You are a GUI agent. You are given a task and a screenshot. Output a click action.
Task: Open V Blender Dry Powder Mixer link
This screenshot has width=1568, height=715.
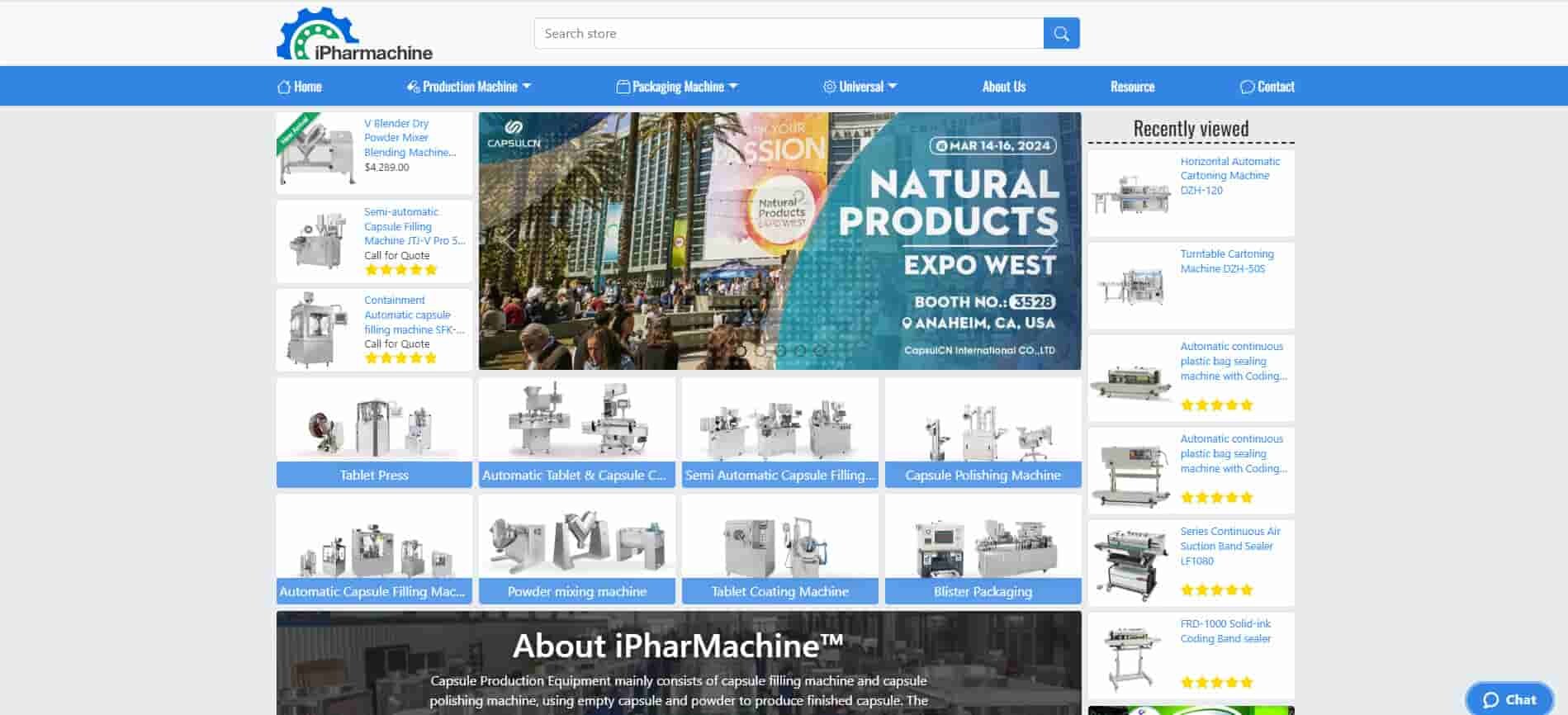pos(410,138)
